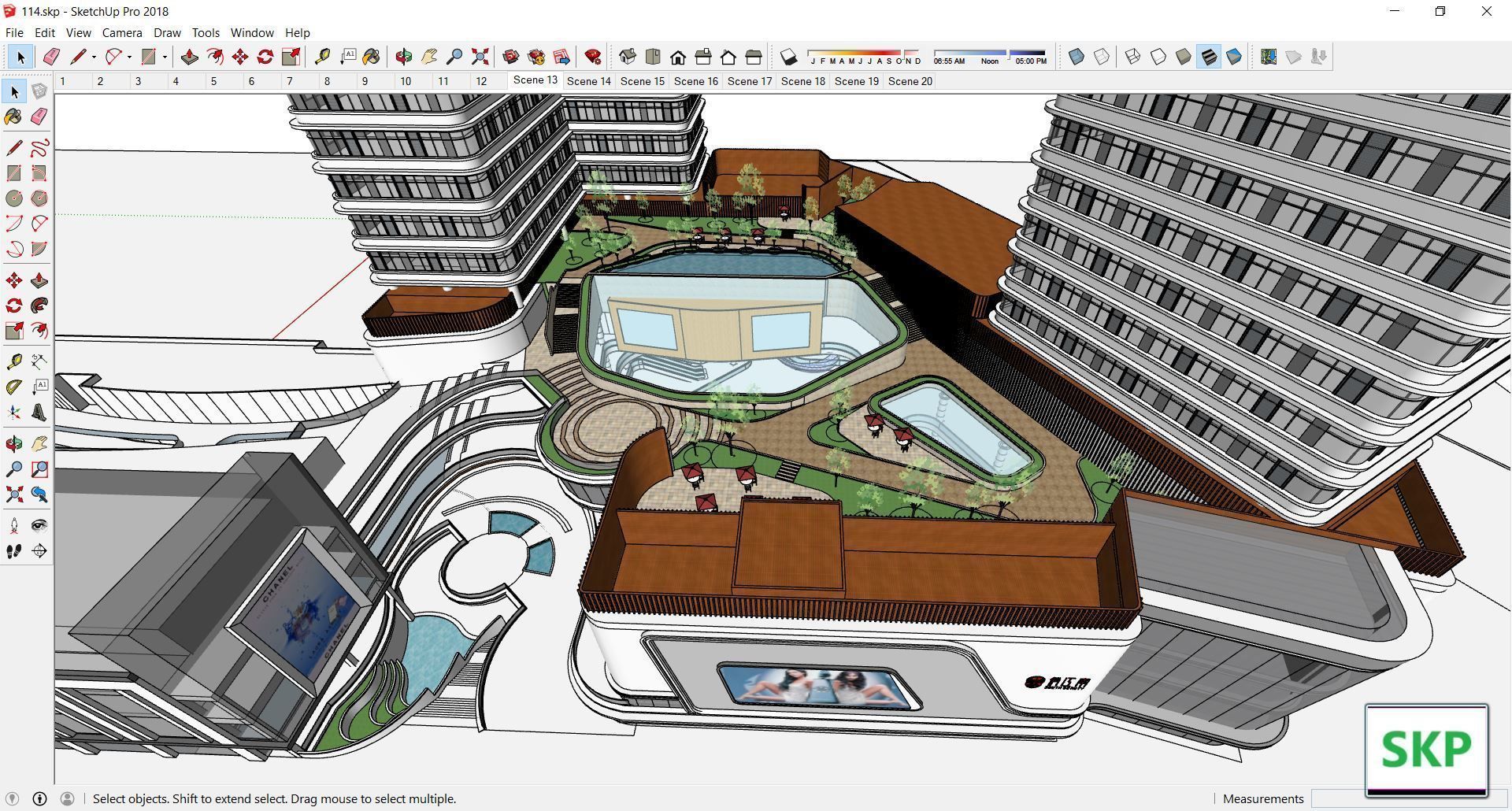Switch to the Iso standard view
This screenshot has height=811, width=1512.
click(628, 57)
